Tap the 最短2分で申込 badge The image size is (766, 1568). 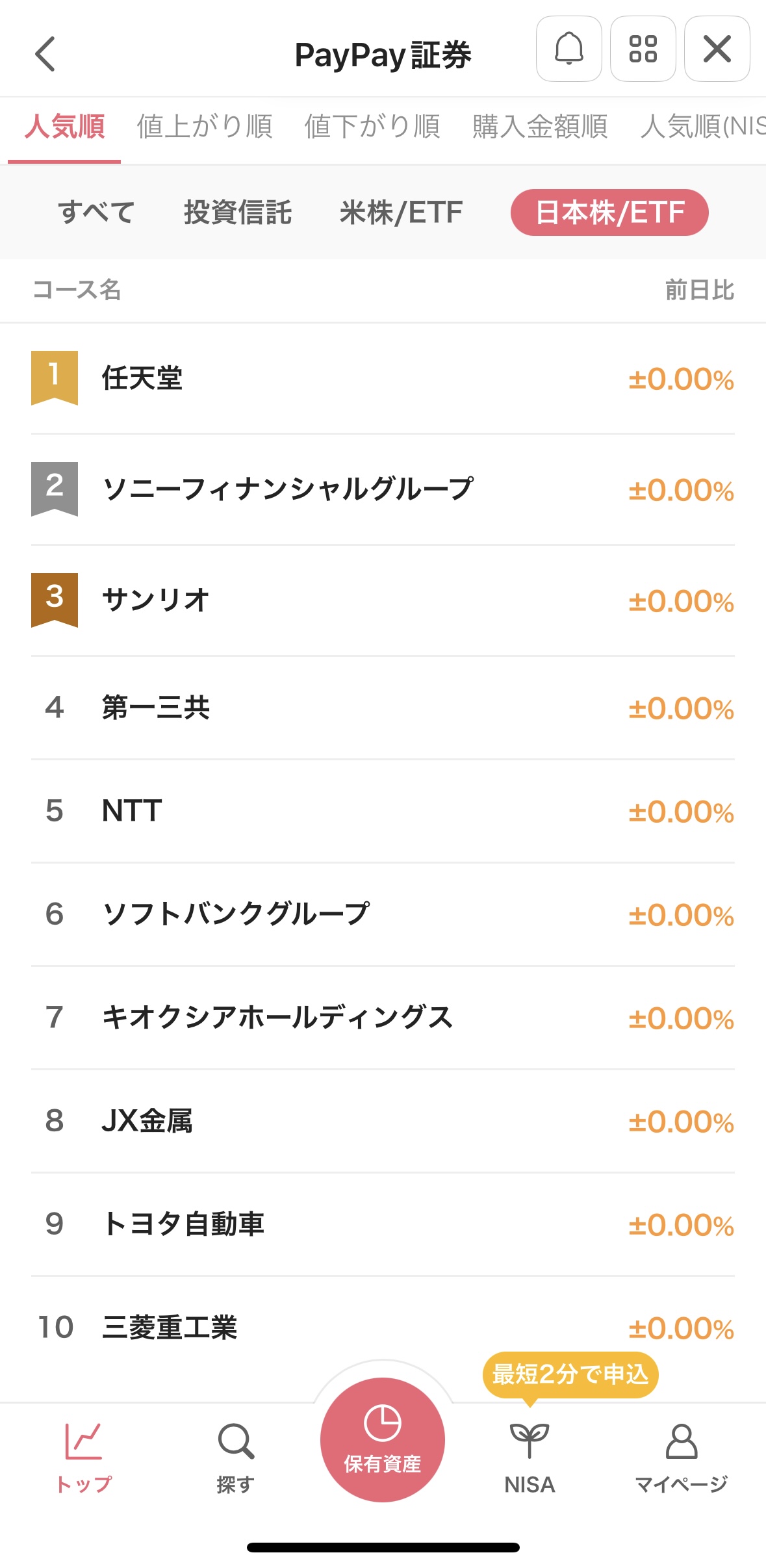(570, 1374)
